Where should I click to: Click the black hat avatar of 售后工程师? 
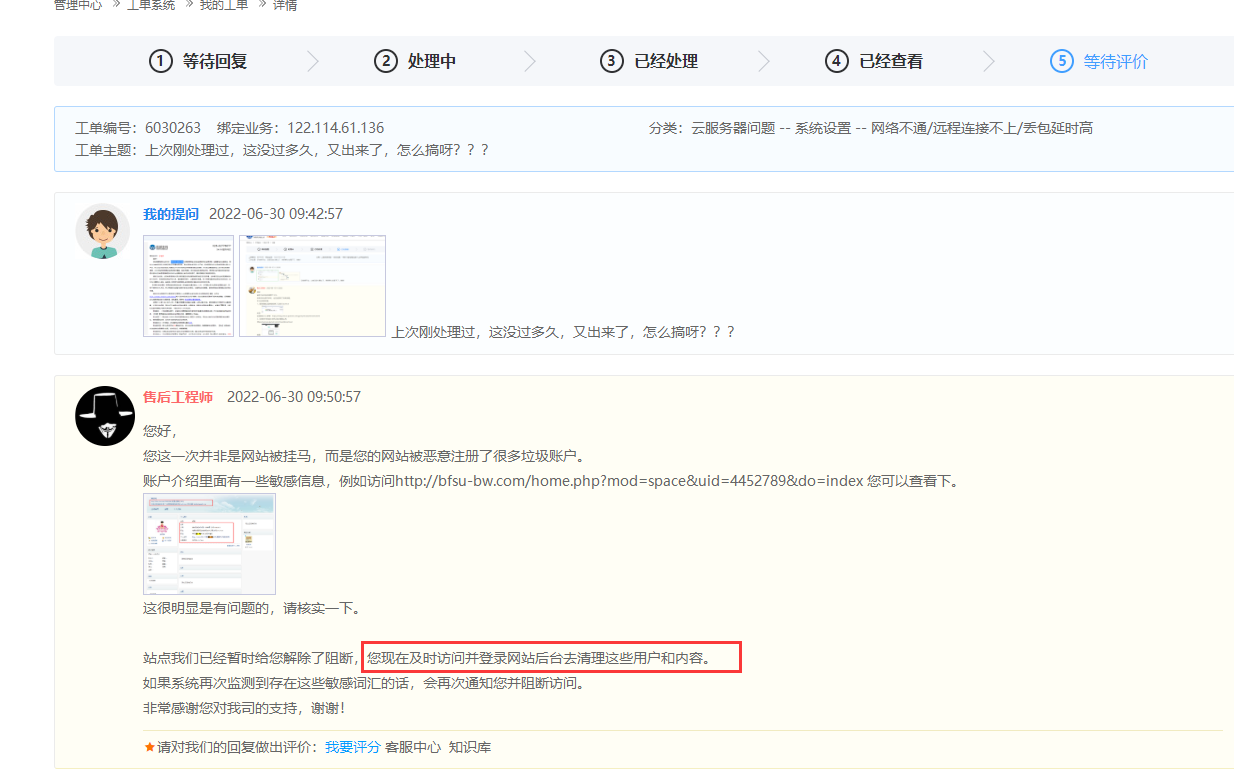point(105,416)
